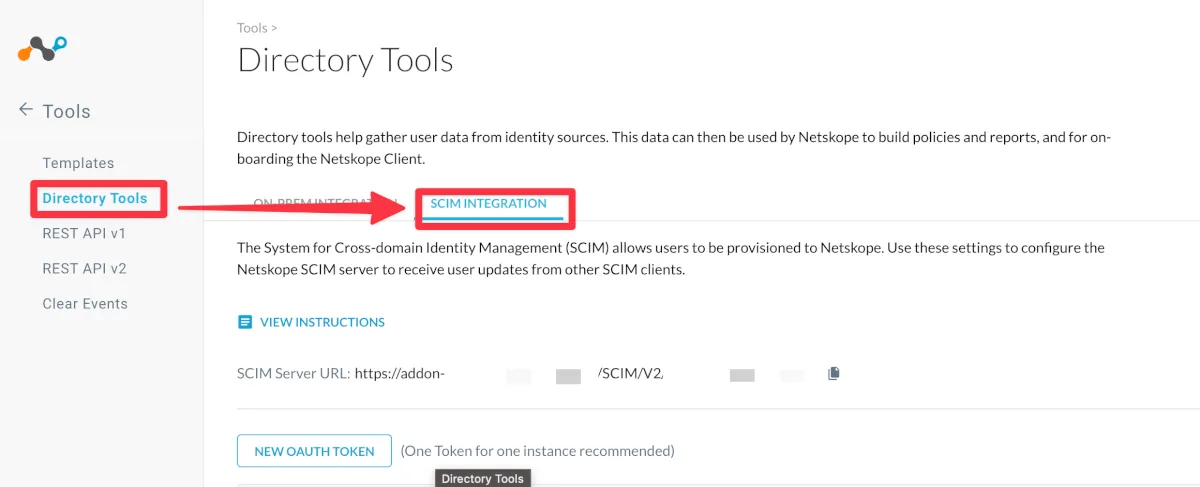Viewport: 1200px width, 487px height.
Task: Select Directory Tools in the sidebar
Action: (x=95, y=198)
